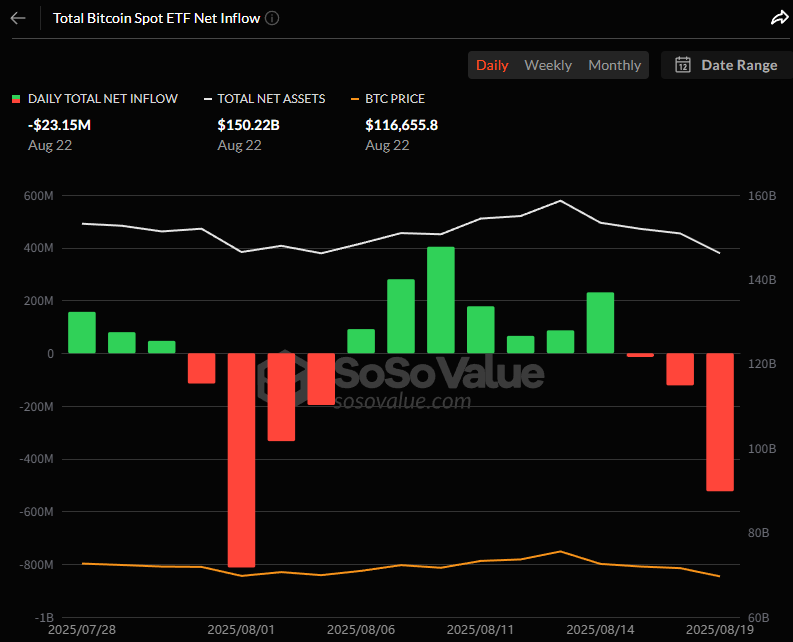Click the largest red outflow bar near 2025/08/01

pyautogui.click(x=241, y=460)
